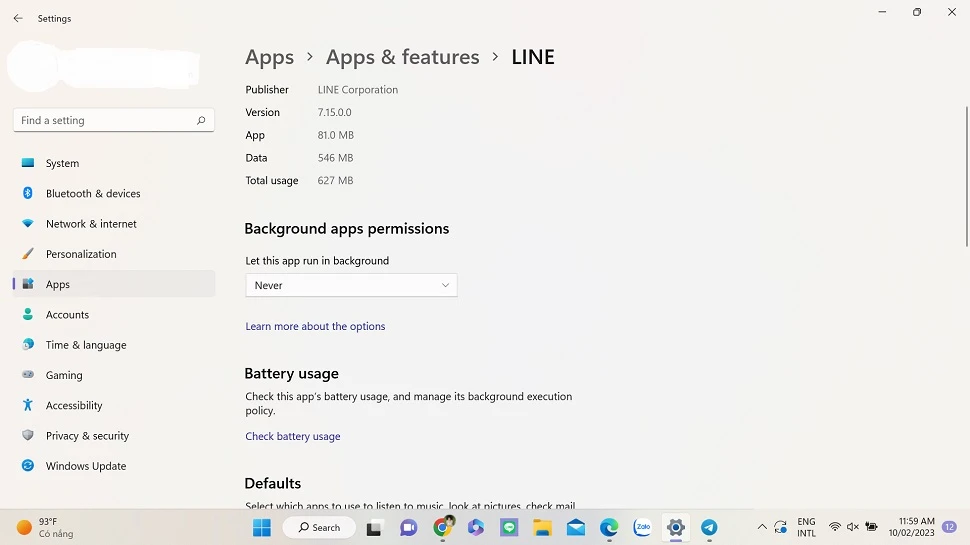Show hidden system tray icons chevron

(762, 527)
